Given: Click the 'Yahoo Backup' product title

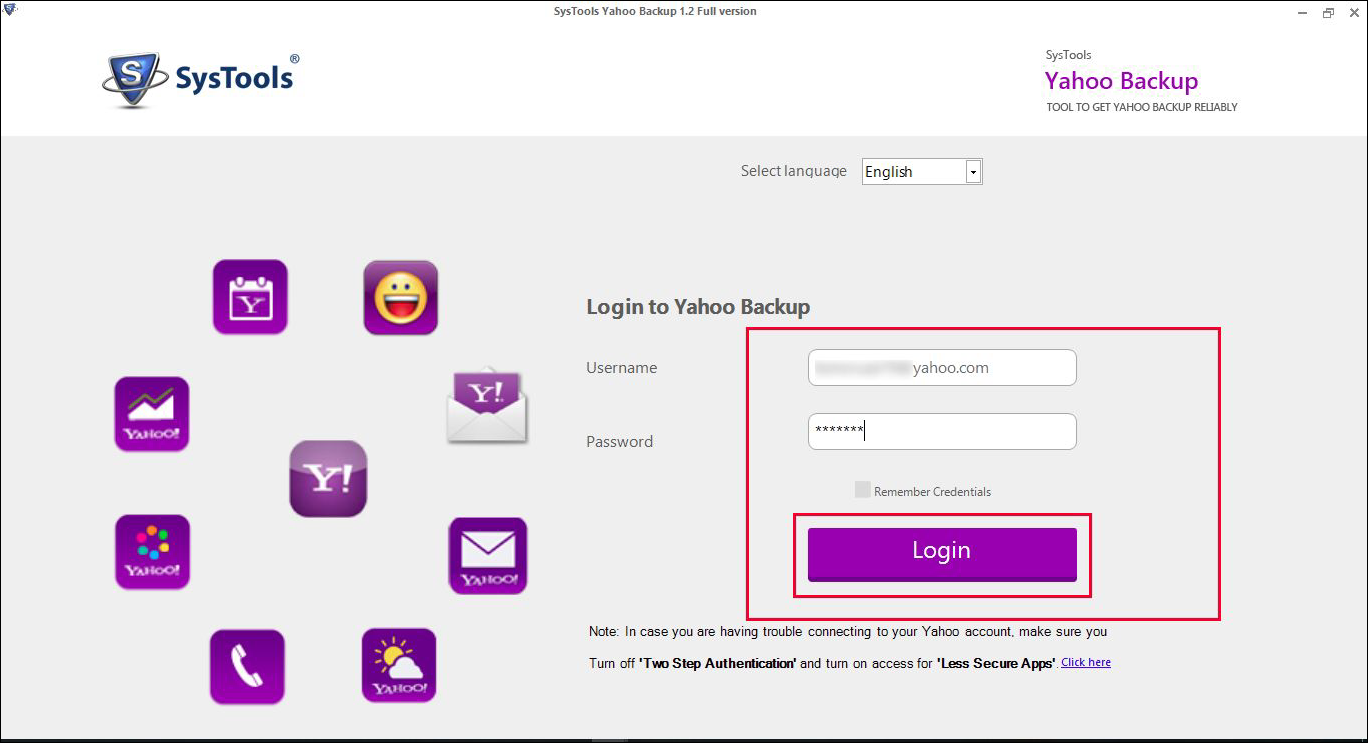Looking at the screenshot, I should click(1121, 81).
